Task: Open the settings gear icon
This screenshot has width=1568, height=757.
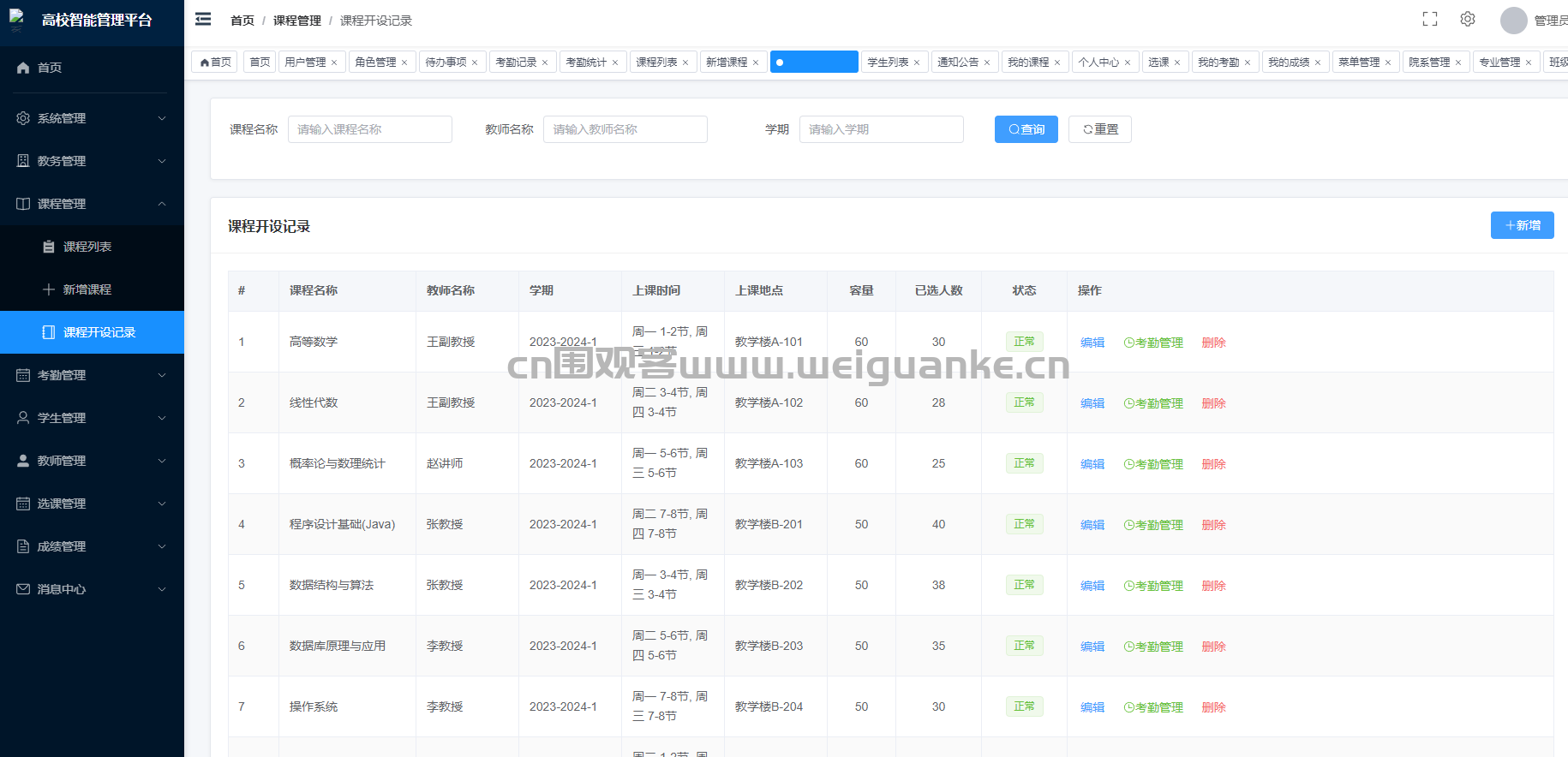Action: point(1468,20)
